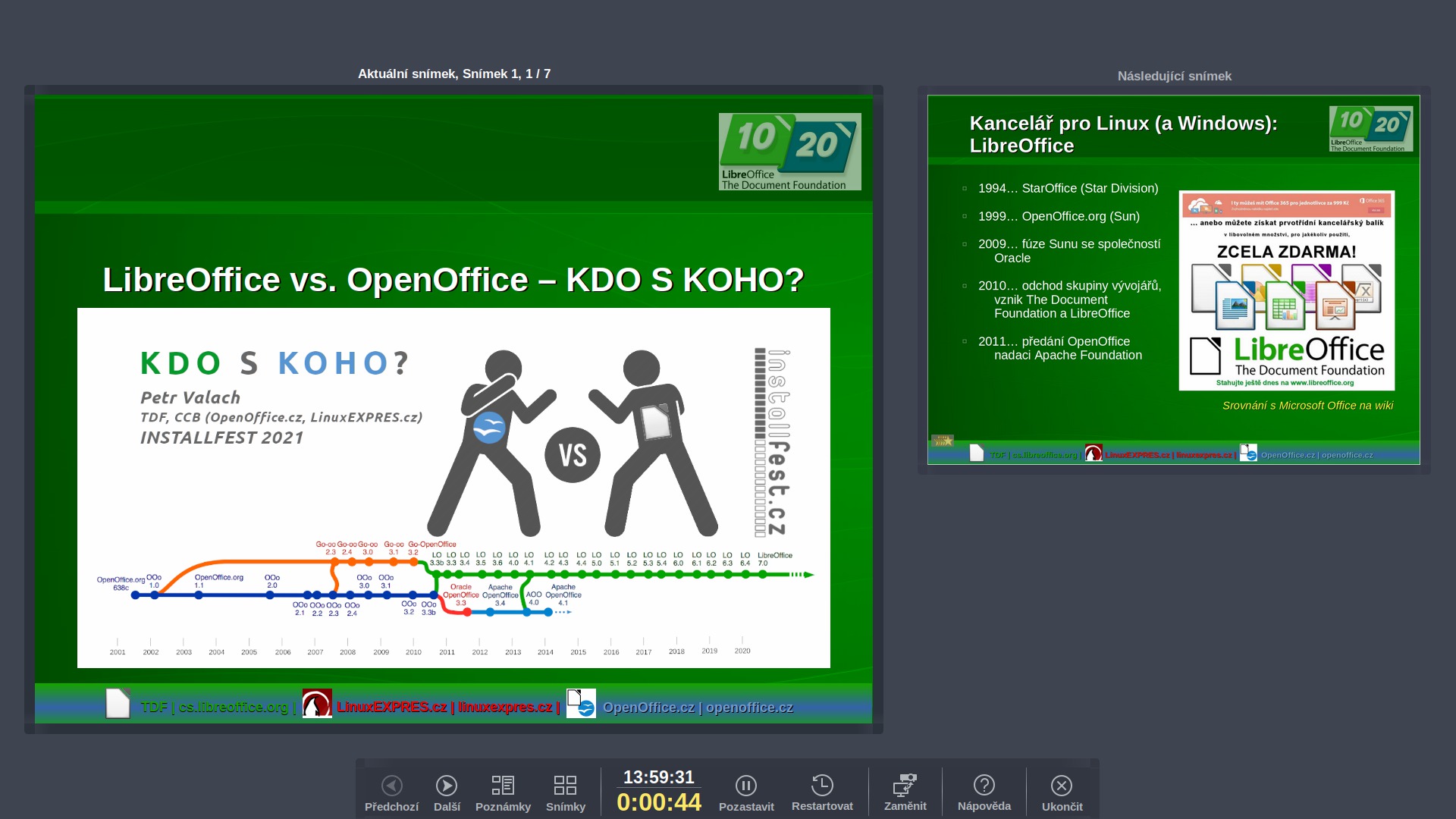End the presentation with Ukončit icon
Screen dimensions: 1456x819
coord(1062,785)
